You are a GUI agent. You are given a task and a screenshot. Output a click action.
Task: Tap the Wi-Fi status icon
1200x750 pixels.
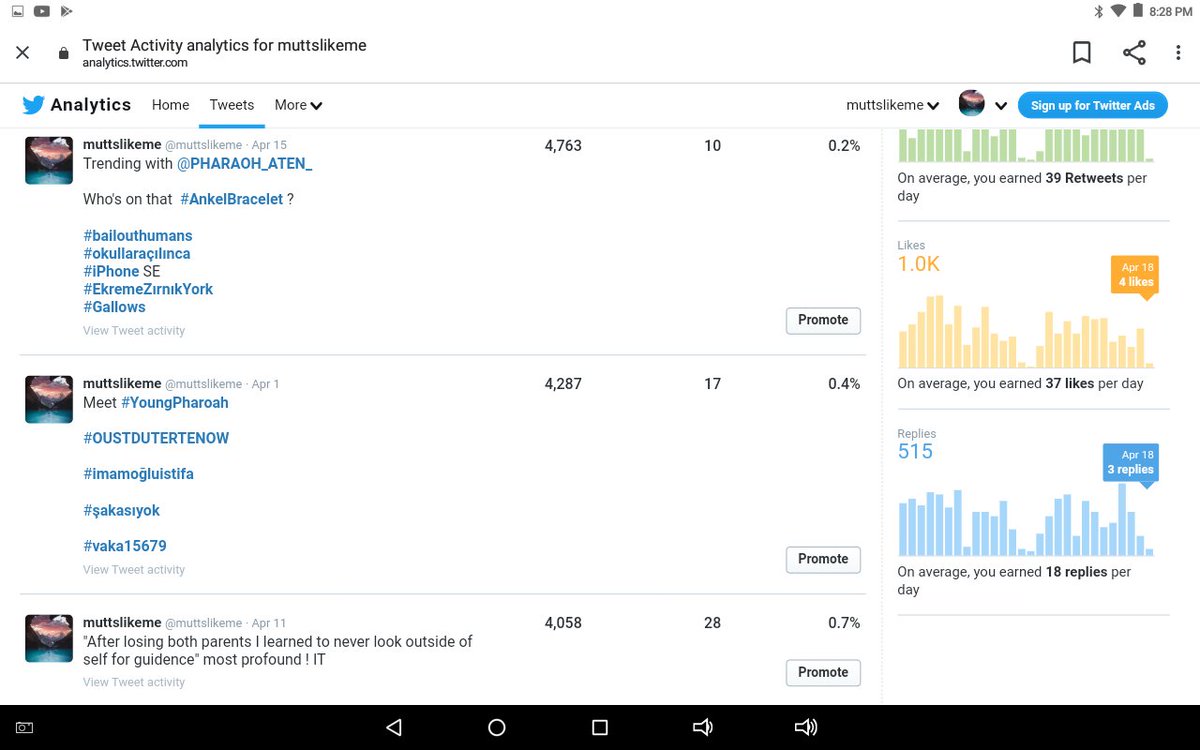click(1117, 12)
